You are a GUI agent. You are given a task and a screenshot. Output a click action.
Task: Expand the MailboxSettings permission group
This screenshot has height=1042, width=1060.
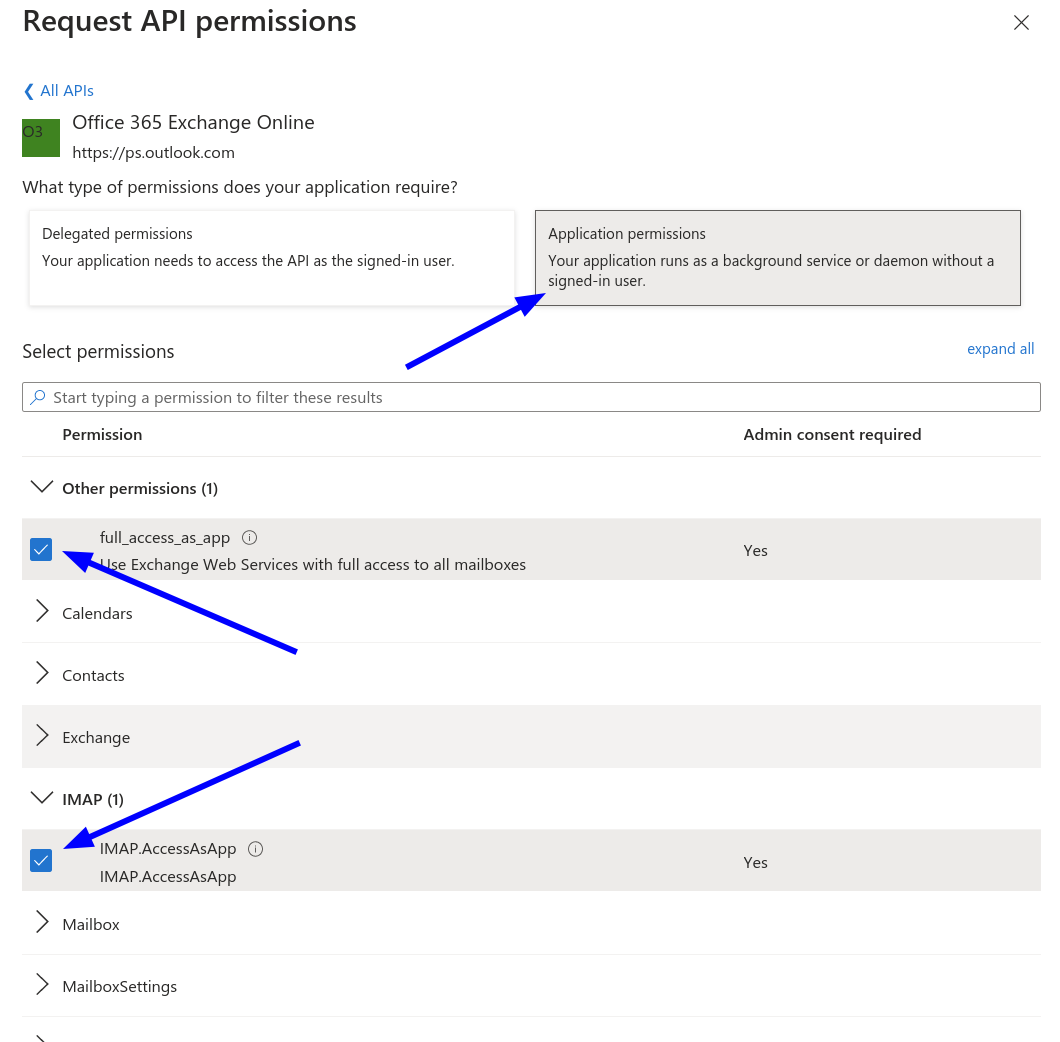[x=42, y=985]
